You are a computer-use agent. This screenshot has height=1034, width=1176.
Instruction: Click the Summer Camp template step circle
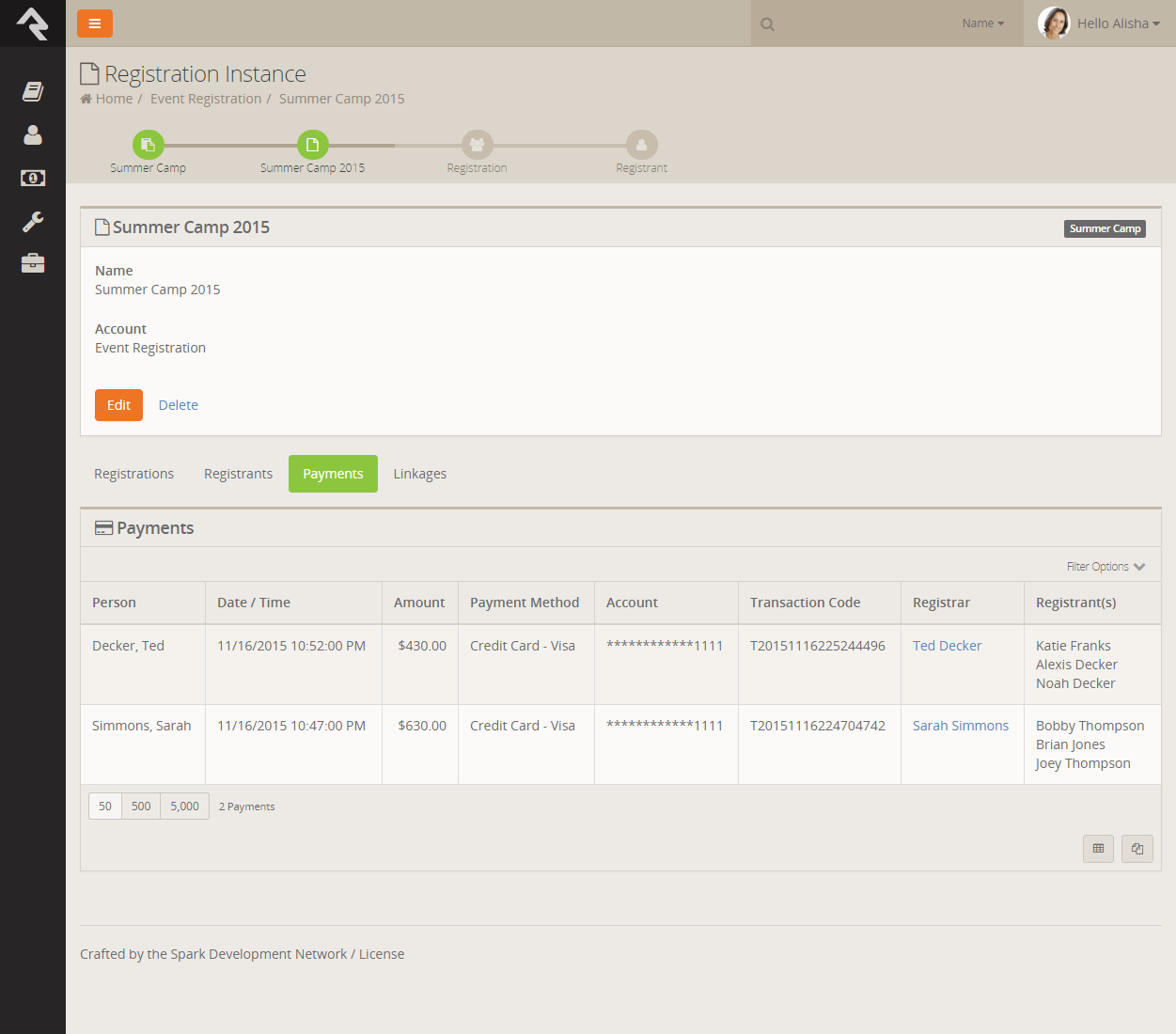coord(148,145)
